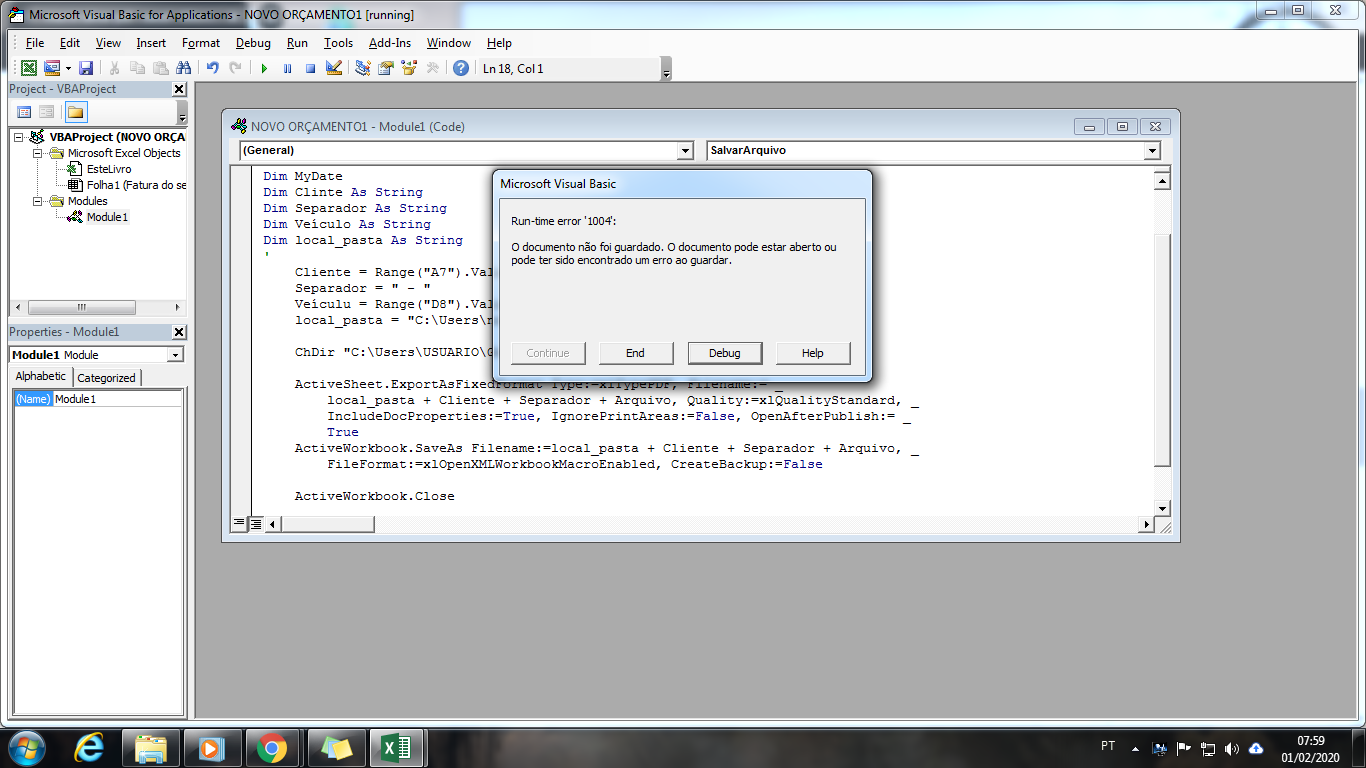Viewport: 1366px width, 768px height.
Task: Click the (Name) property row
Action: coord(98,399)
